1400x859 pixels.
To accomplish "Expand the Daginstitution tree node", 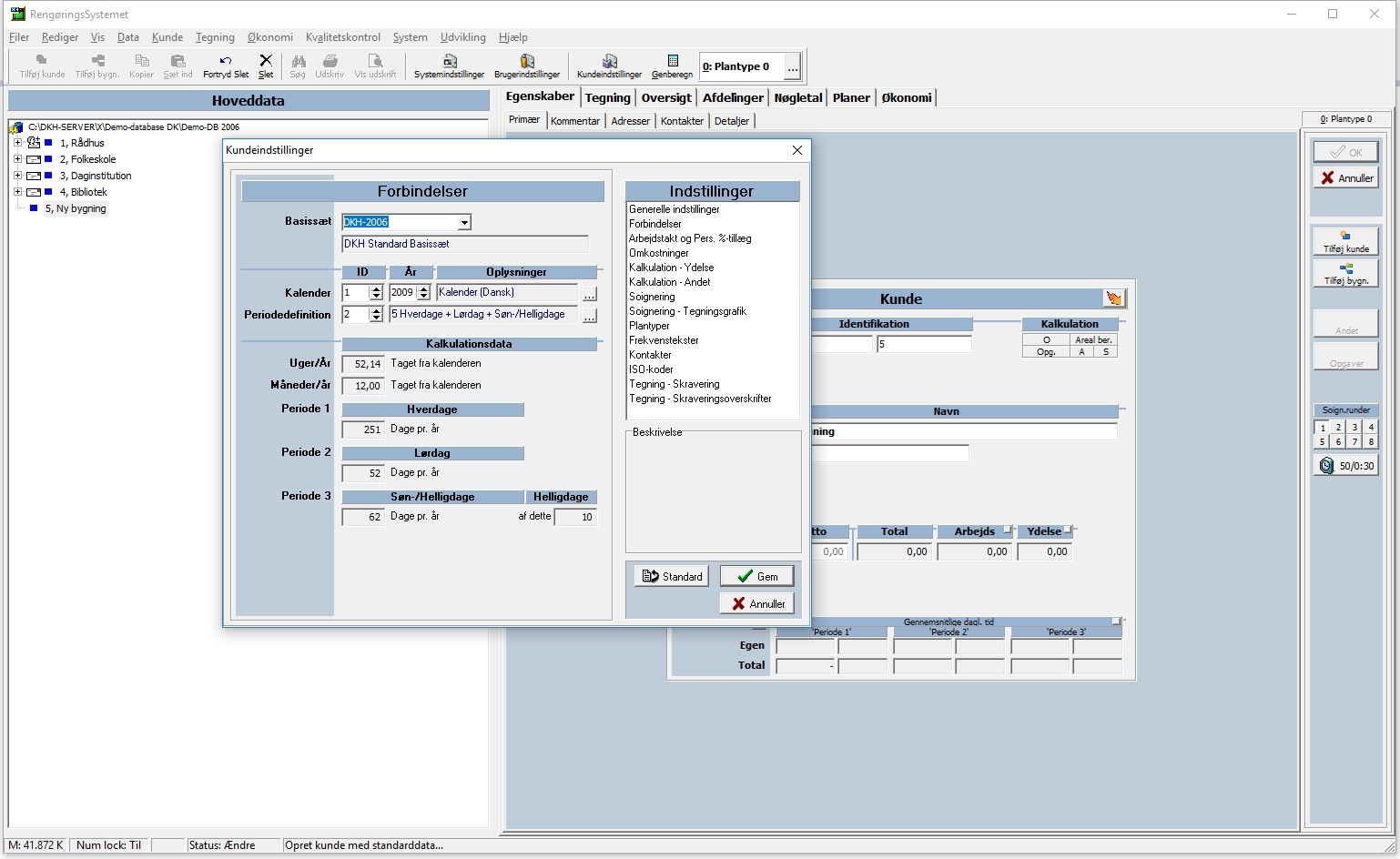I will 17,176.
